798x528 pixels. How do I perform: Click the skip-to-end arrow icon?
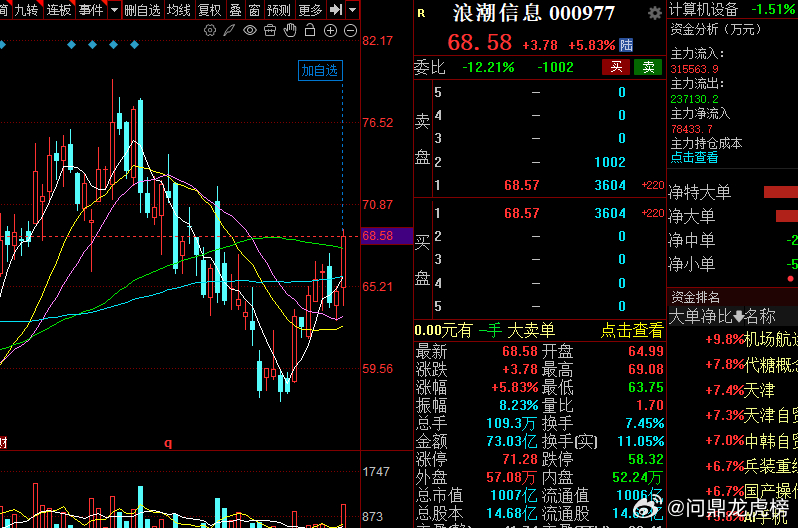click(x=336, y=10)
